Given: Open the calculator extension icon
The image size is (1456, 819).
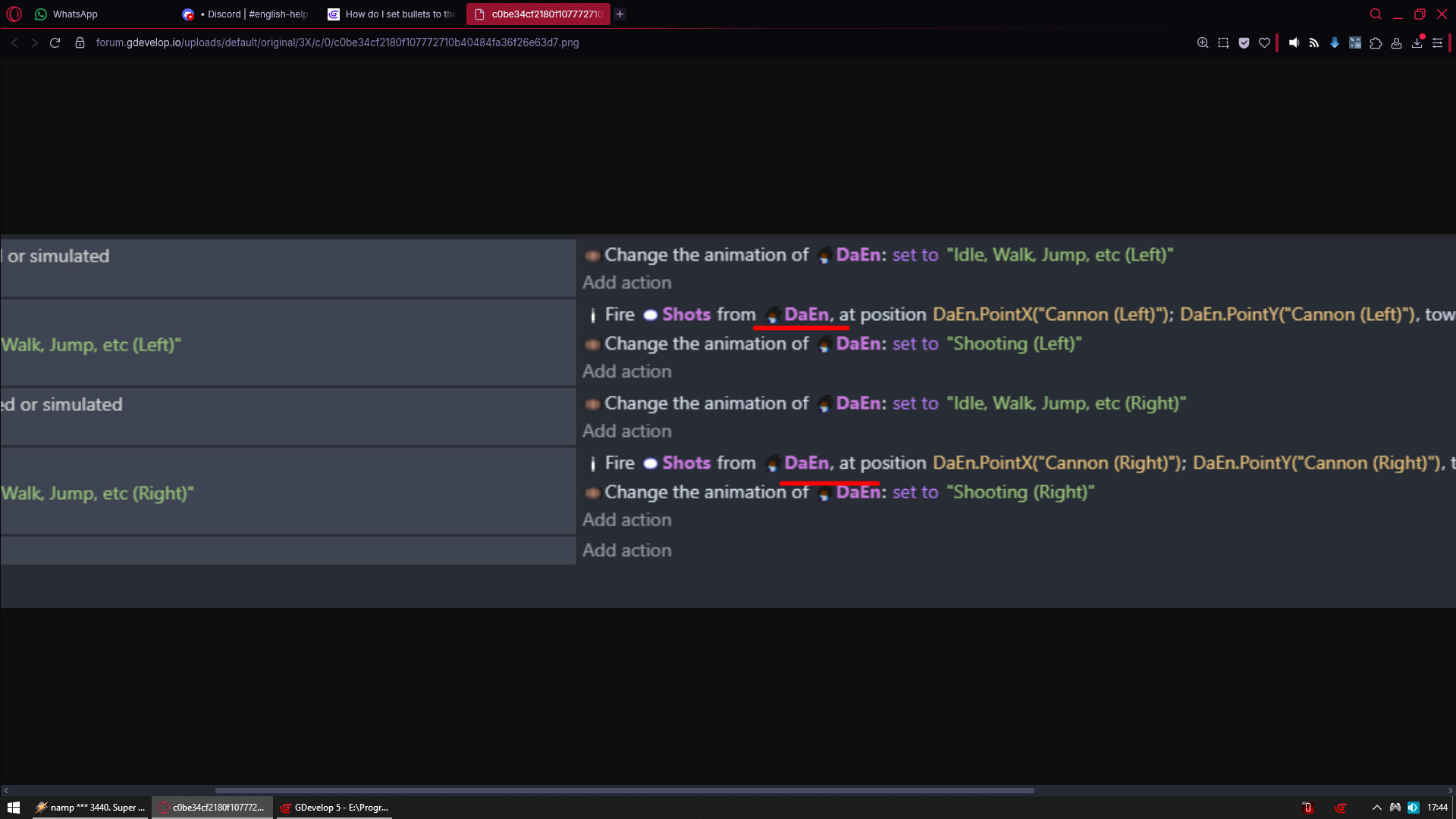Looking at the screenshot, I should point(1355,43).
